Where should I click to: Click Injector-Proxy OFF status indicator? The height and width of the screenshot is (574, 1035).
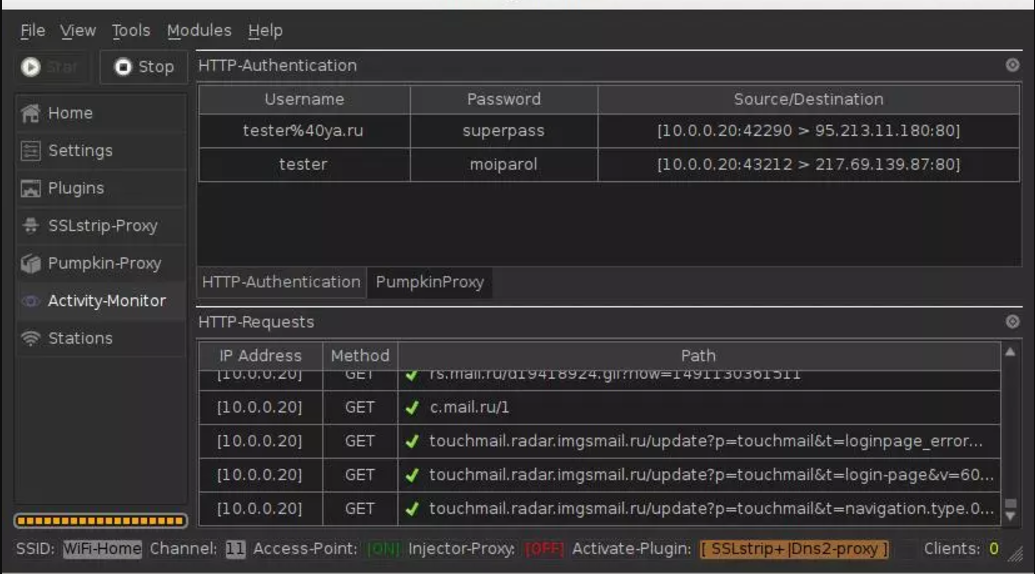coord(545,548)
